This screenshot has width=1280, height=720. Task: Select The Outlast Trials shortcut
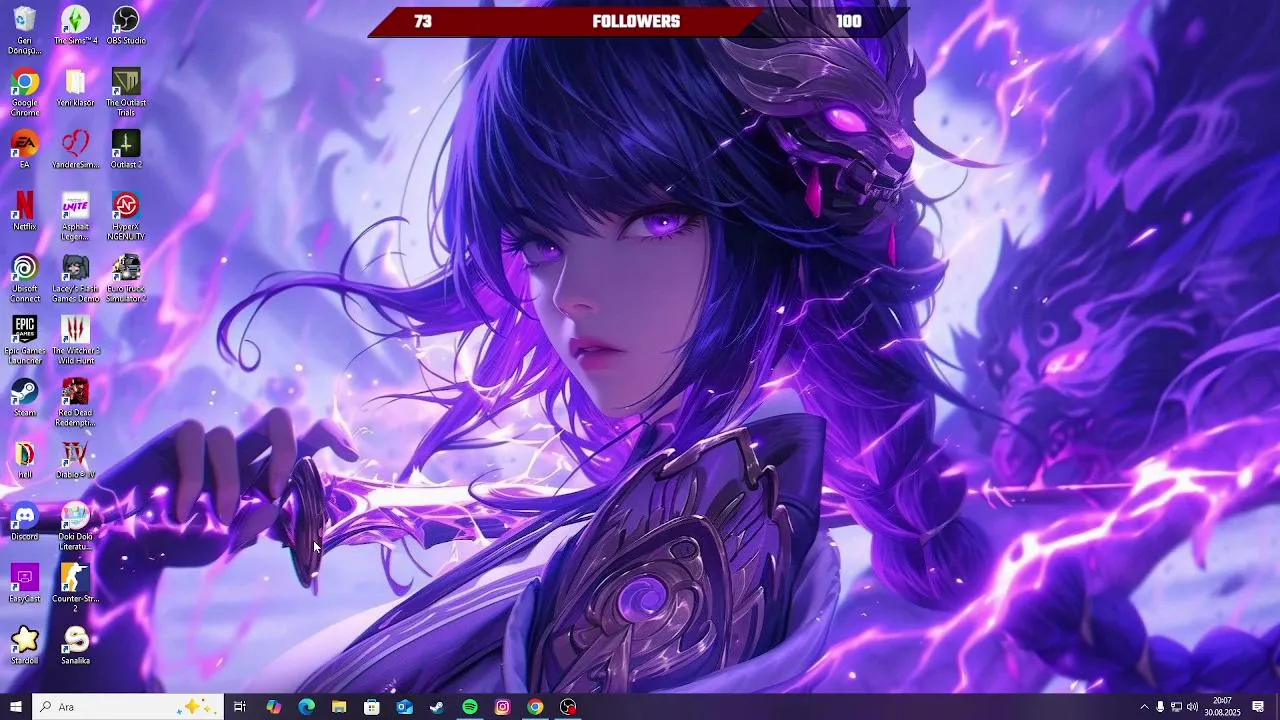click(x=126, y=92)
